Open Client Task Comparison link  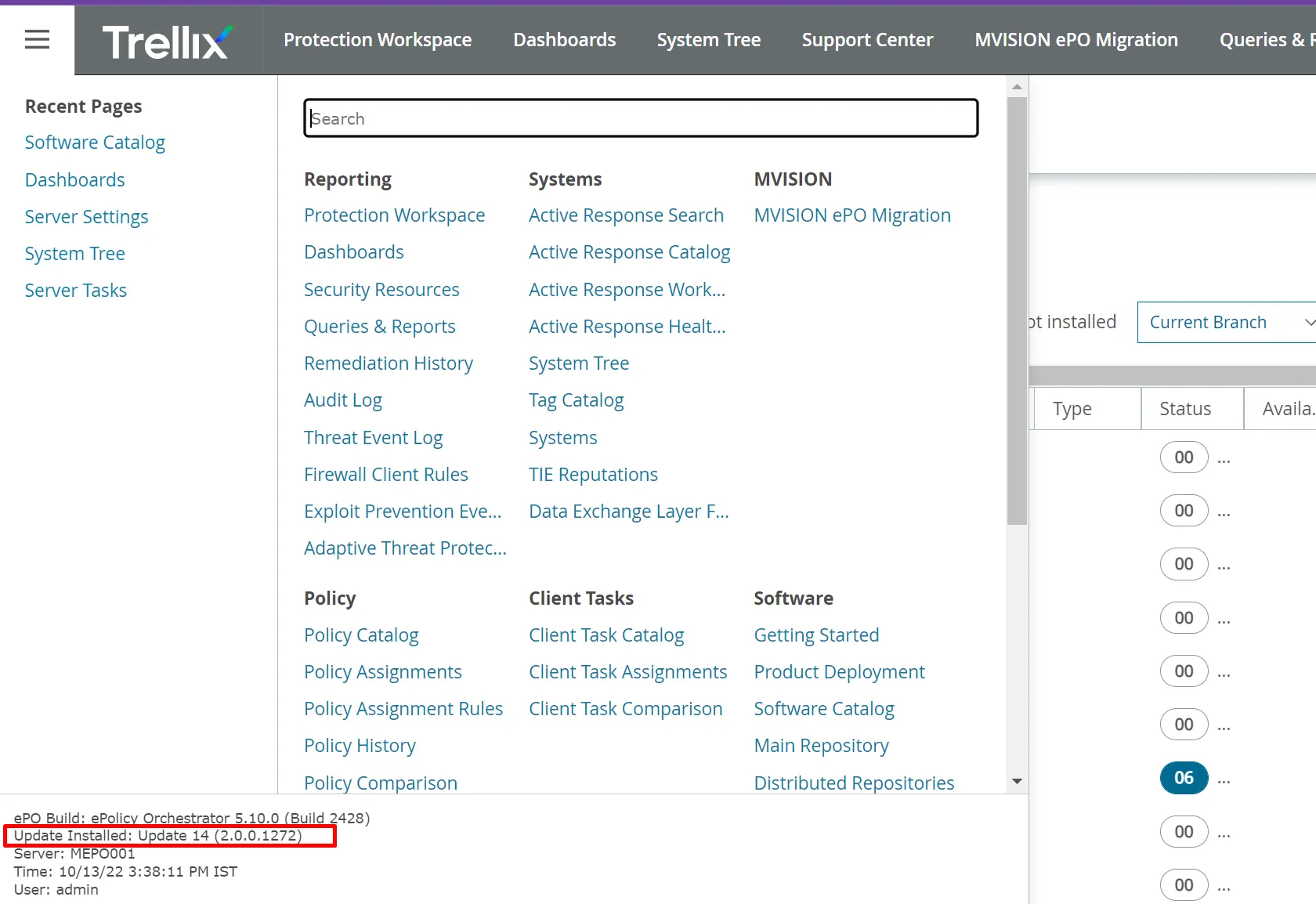click(x=625, y=709)
